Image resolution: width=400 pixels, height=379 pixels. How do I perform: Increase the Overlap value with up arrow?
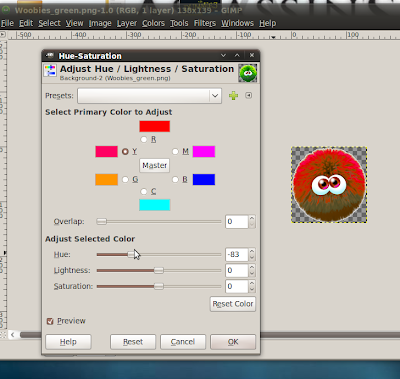pyautogui.click(x=252, y=218)
